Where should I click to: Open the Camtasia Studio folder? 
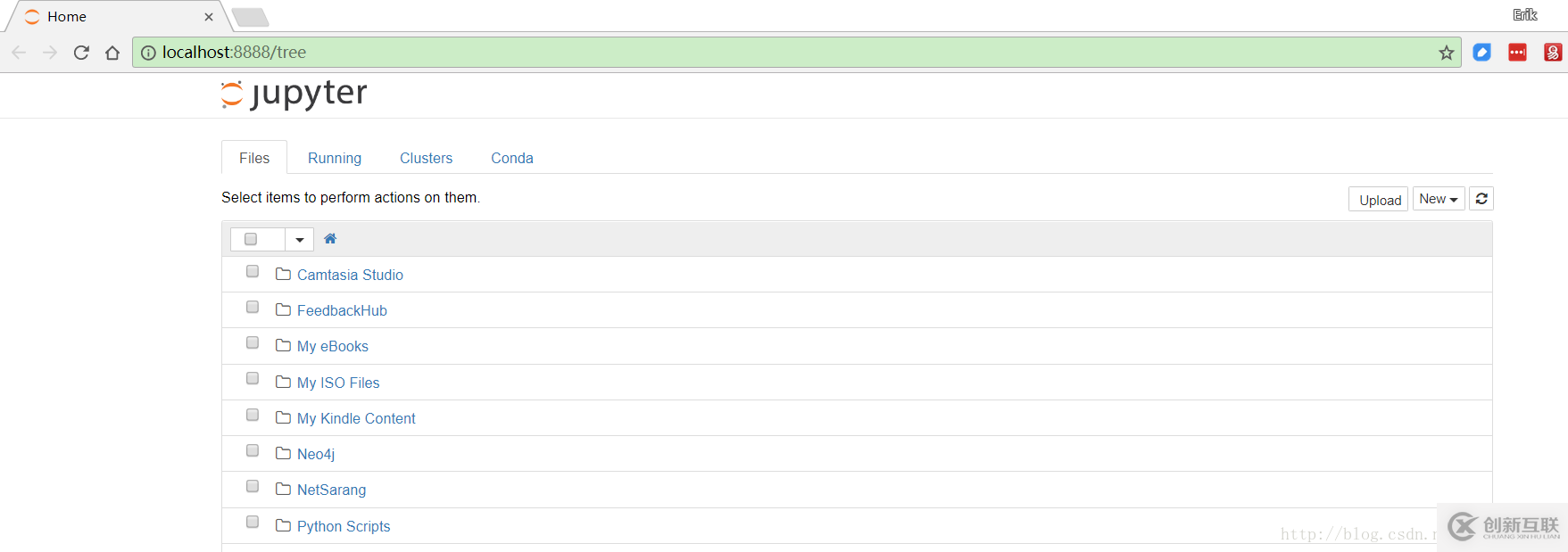(x=350, y=275)
